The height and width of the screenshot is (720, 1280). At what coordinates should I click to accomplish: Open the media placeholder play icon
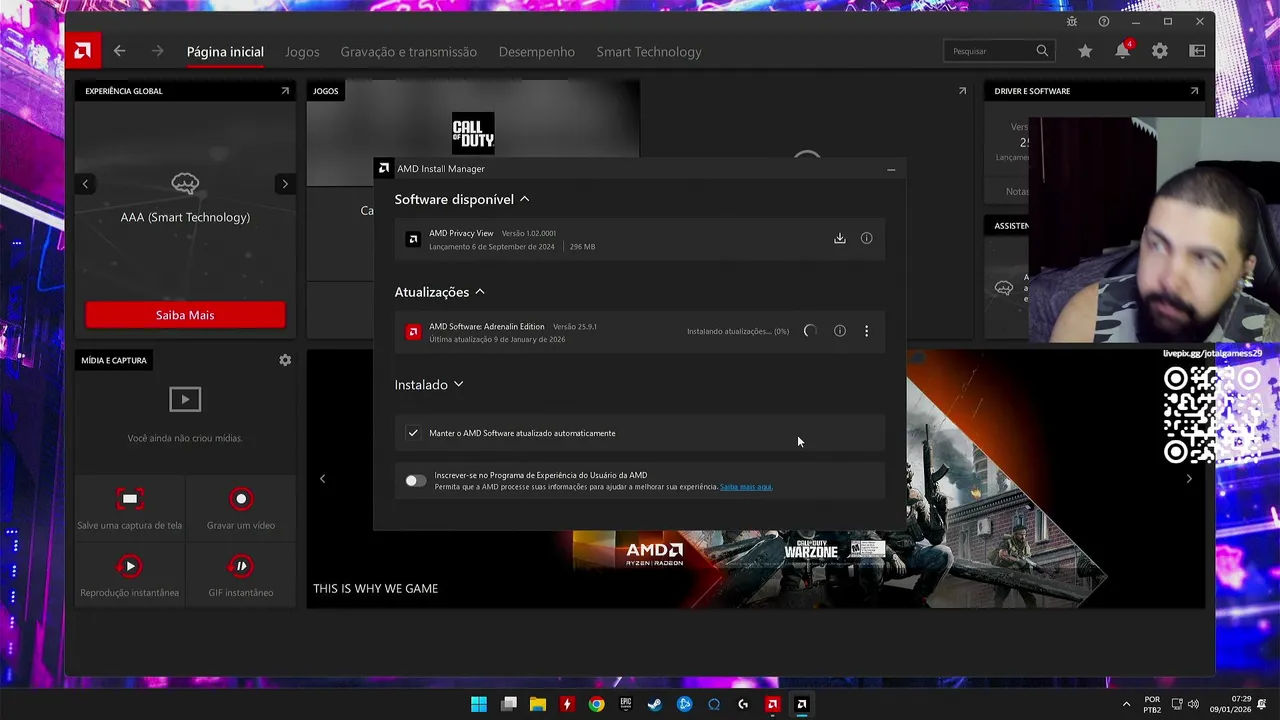coord(185,400)
